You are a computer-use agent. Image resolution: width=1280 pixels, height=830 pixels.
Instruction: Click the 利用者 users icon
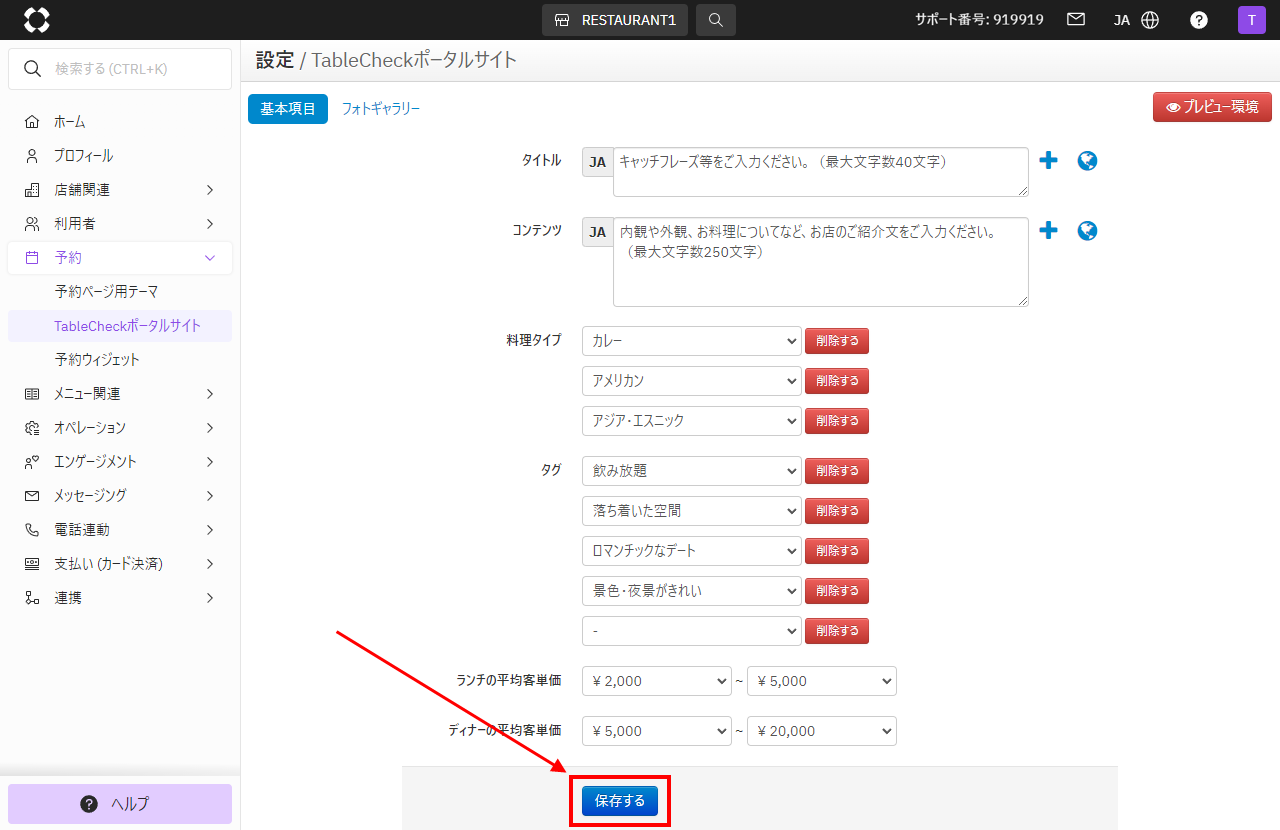[x=32, y=223]
